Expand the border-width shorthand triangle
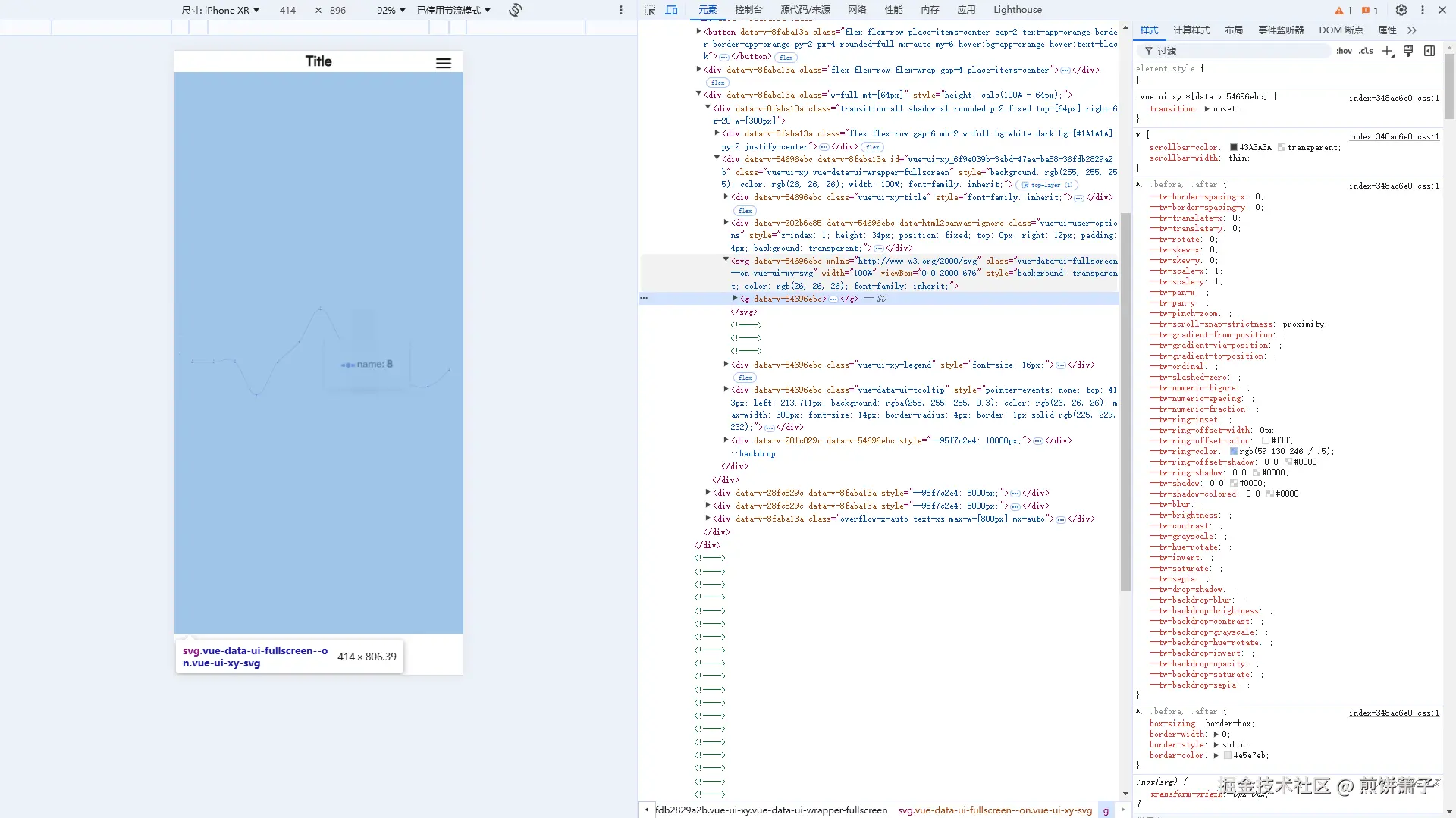 click(x=1216, y=735)
